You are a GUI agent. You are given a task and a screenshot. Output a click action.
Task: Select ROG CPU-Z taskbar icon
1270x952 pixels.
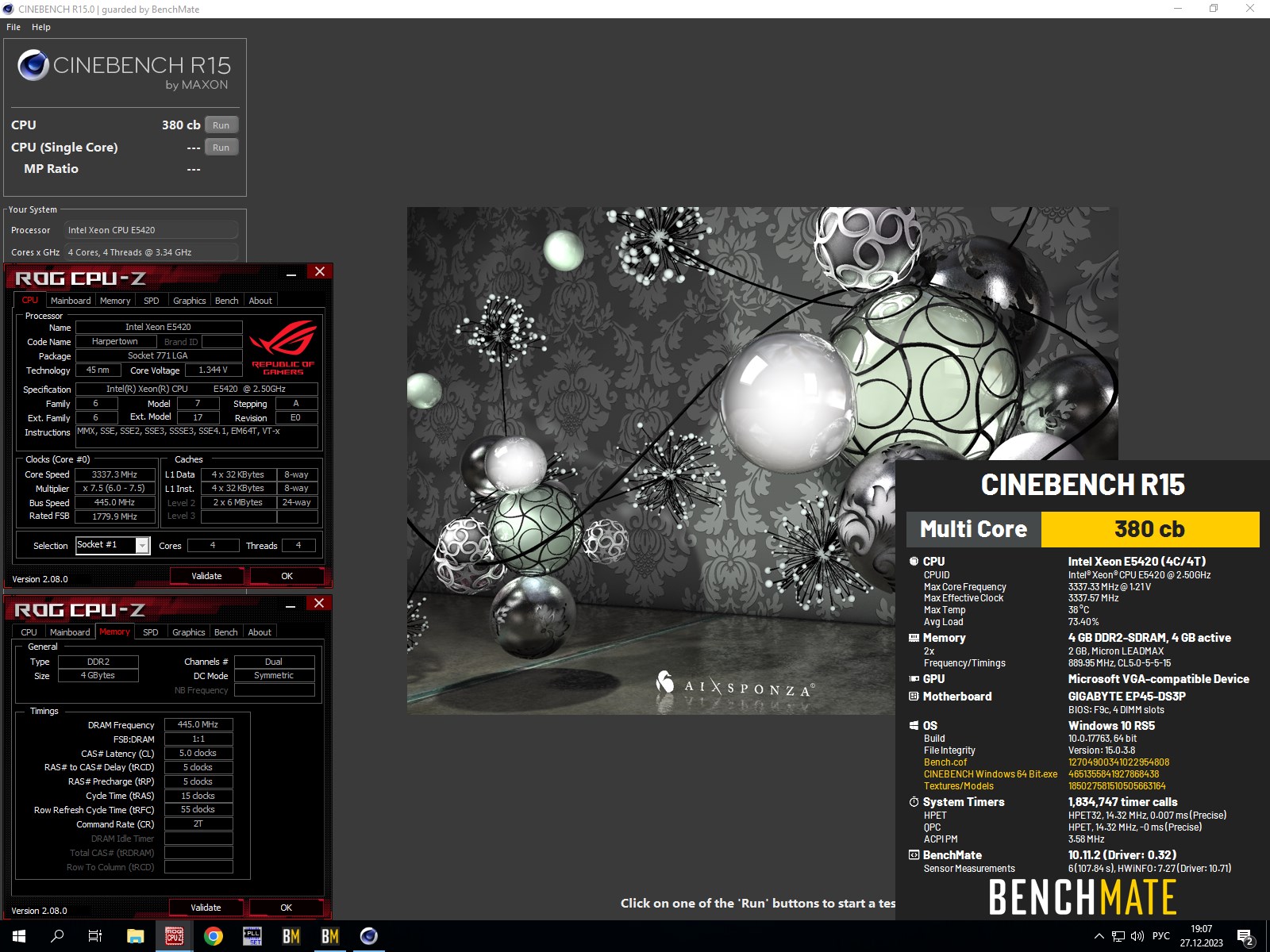pyautogui.click(x=175, y=936)
